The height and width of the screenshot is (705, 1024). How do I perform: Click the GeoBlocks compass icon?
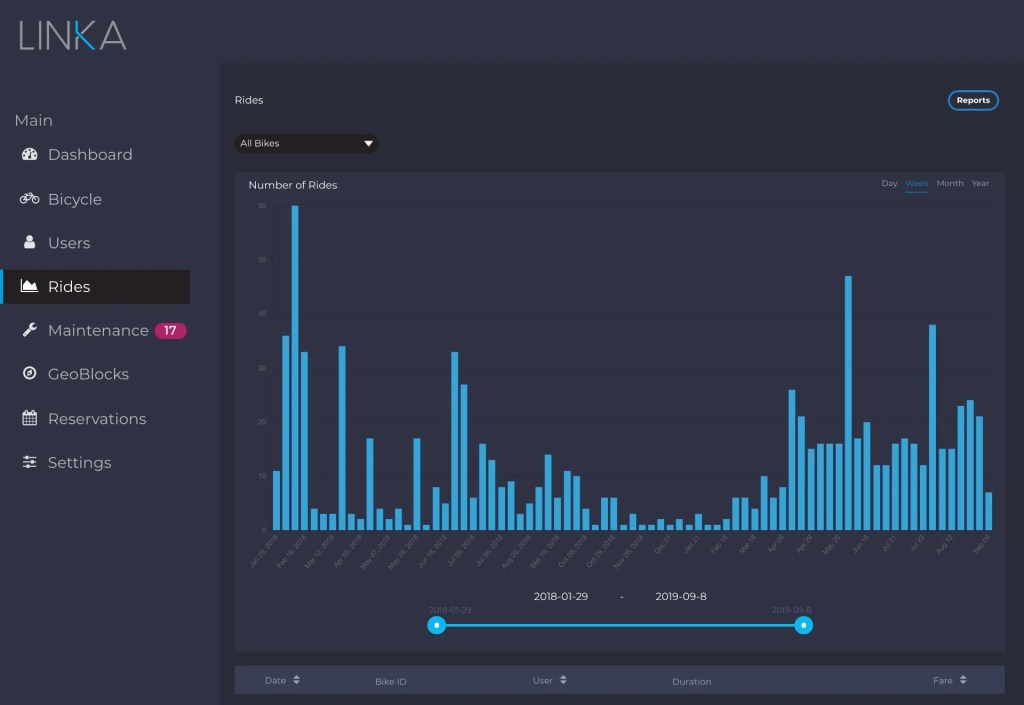[29, 374]
